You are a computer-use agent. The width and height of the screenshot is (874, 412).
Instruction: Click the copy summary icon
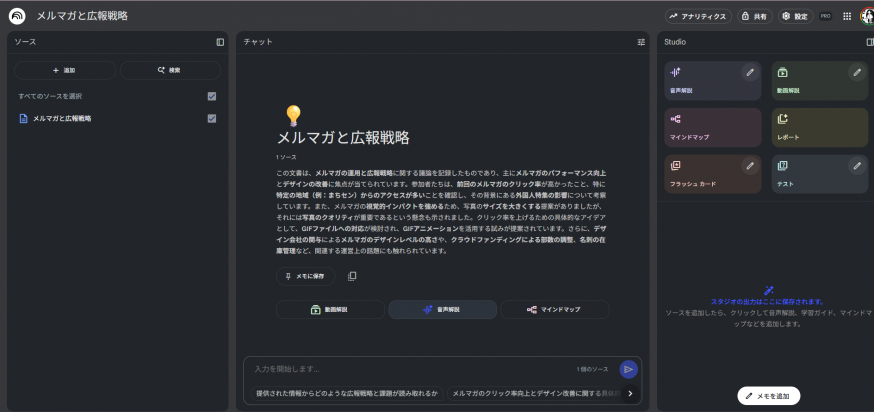tap(352, 276)
